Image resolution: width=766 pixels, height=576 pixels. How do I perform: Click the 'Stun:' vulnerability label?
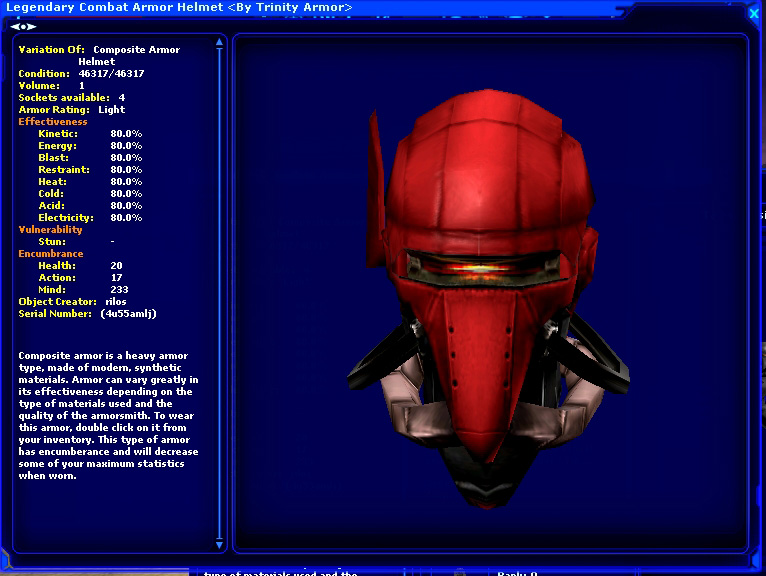pyautogui.click(x=52, y=241)
